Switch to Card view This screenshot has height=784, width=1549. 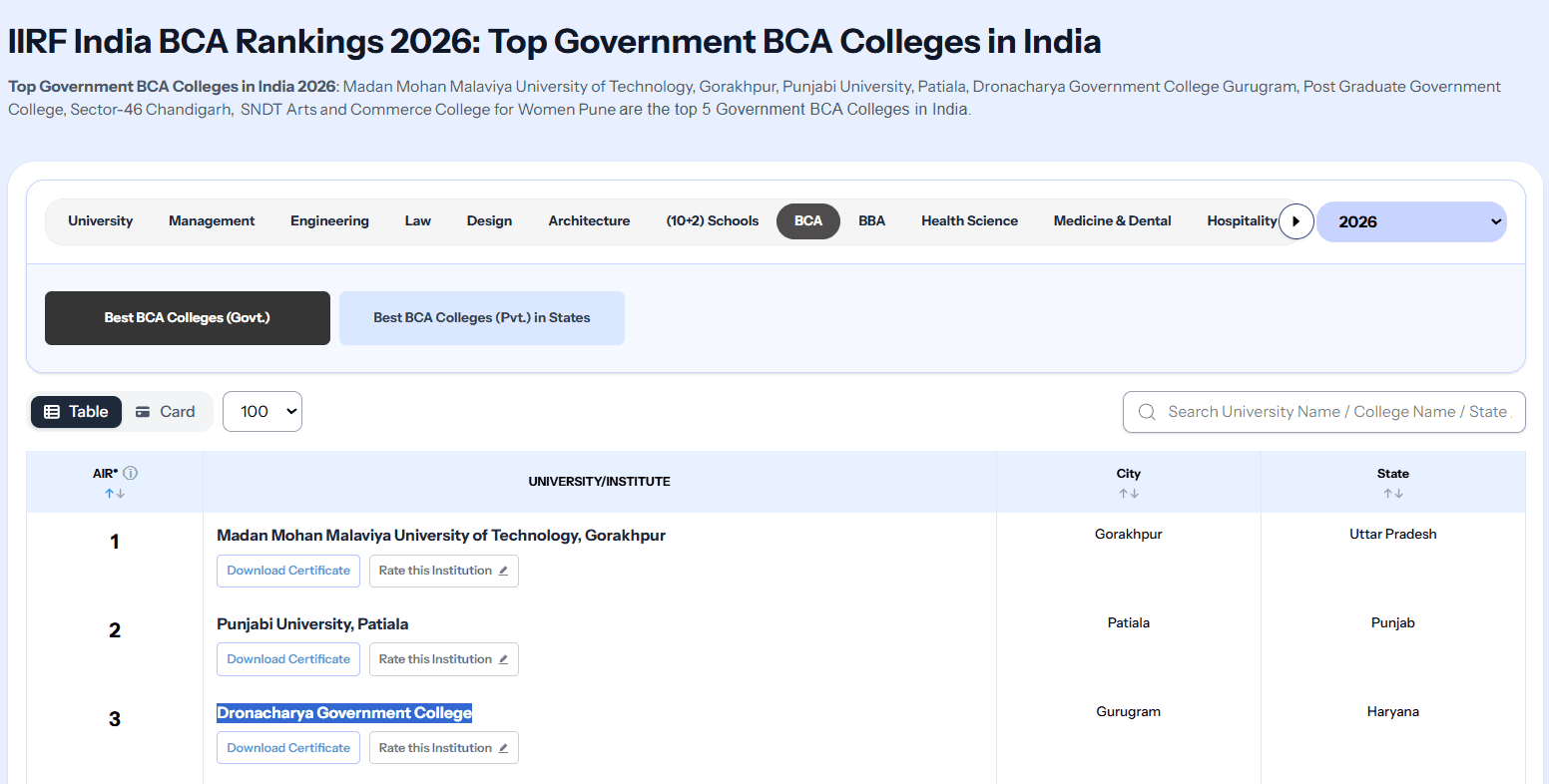pos(166,412)
